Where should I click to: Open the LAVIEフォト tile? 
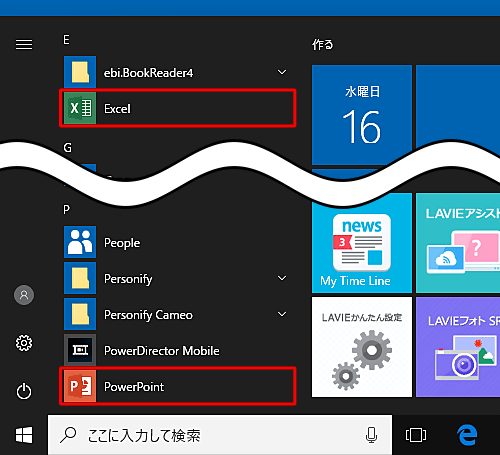point(458,347)
